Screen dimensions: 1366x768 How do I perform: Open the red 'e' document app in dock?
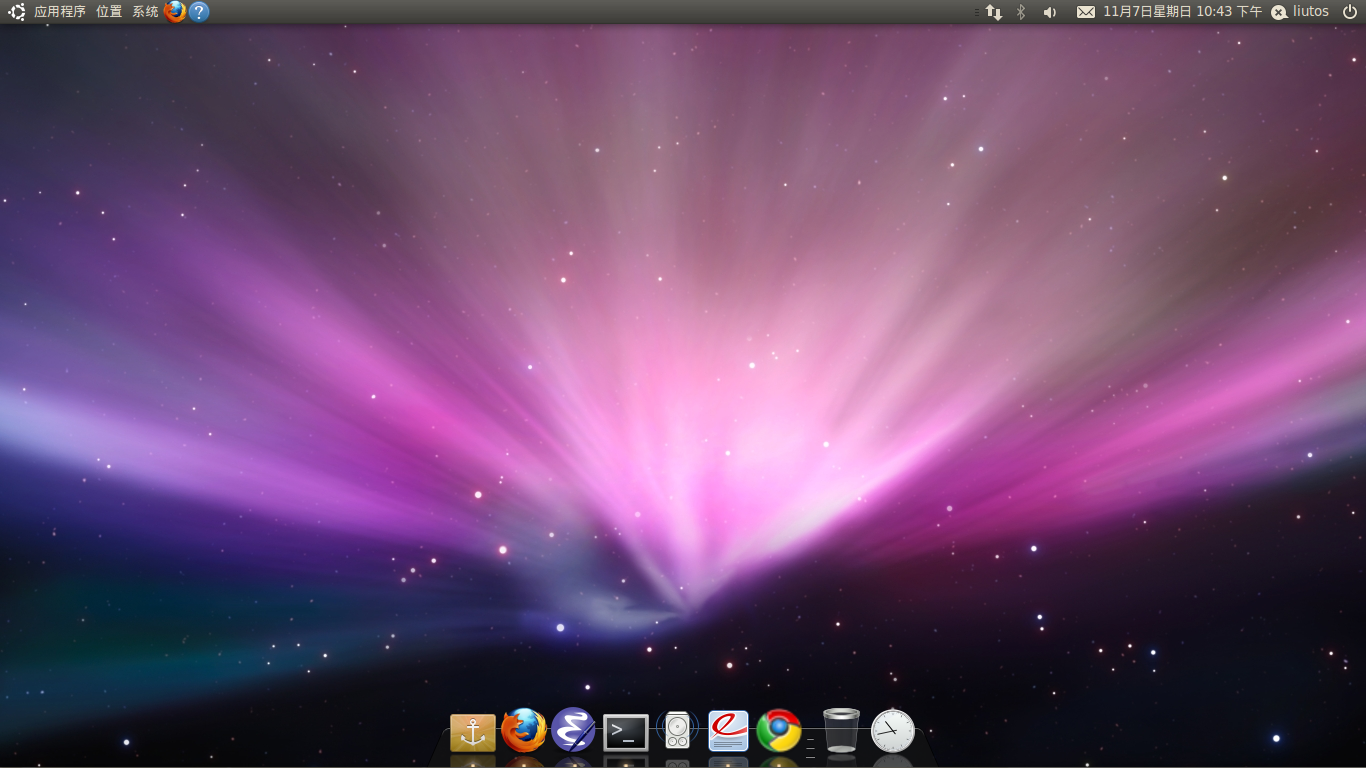(x=728, y=731)
